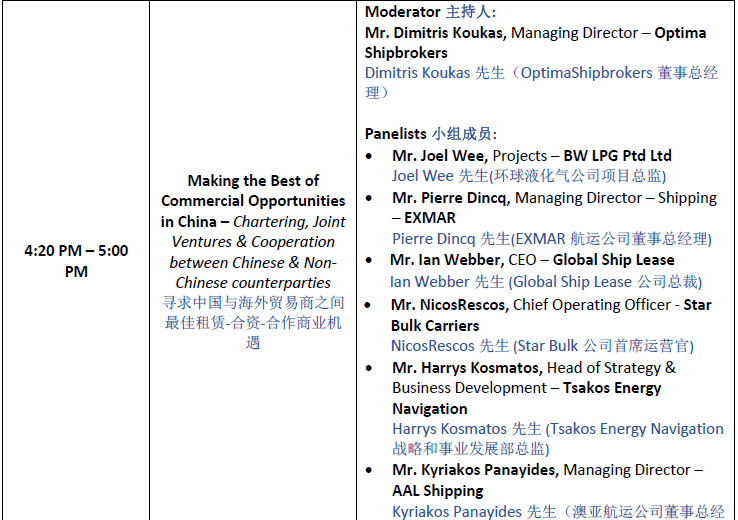738x520 pixels.
Task: Click the company 'AAL Shipping'
Action: tap(438, 491)
